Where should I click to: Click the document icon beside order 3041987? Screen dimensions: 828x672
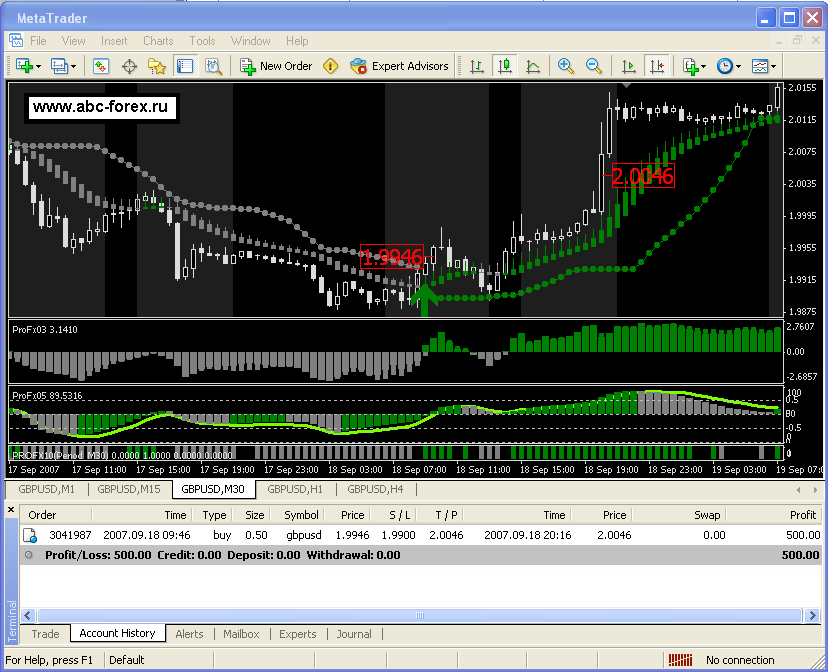[x=30, y=535]
